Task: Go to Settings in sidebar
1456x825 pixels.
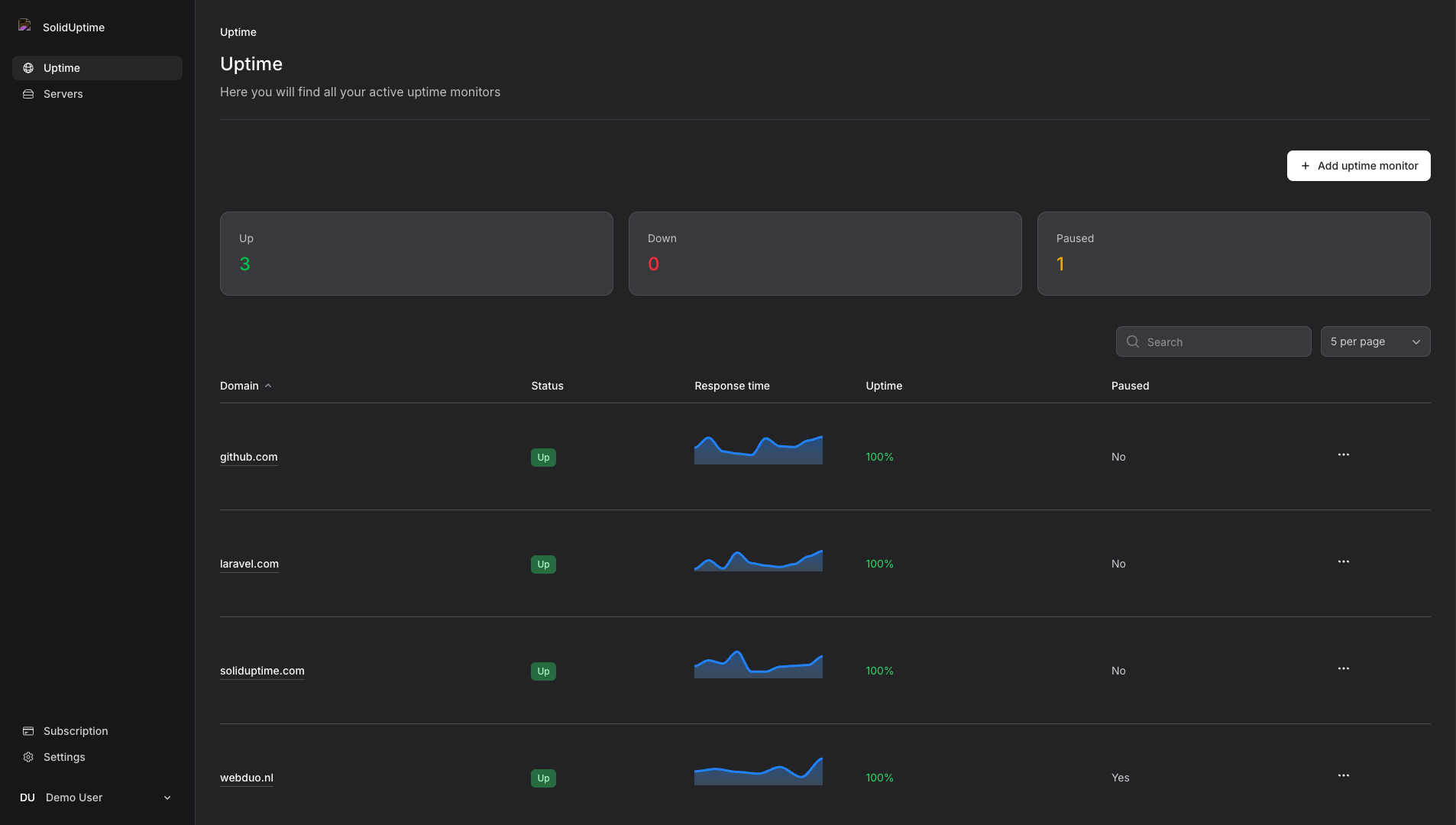Action: click(97, 757)
